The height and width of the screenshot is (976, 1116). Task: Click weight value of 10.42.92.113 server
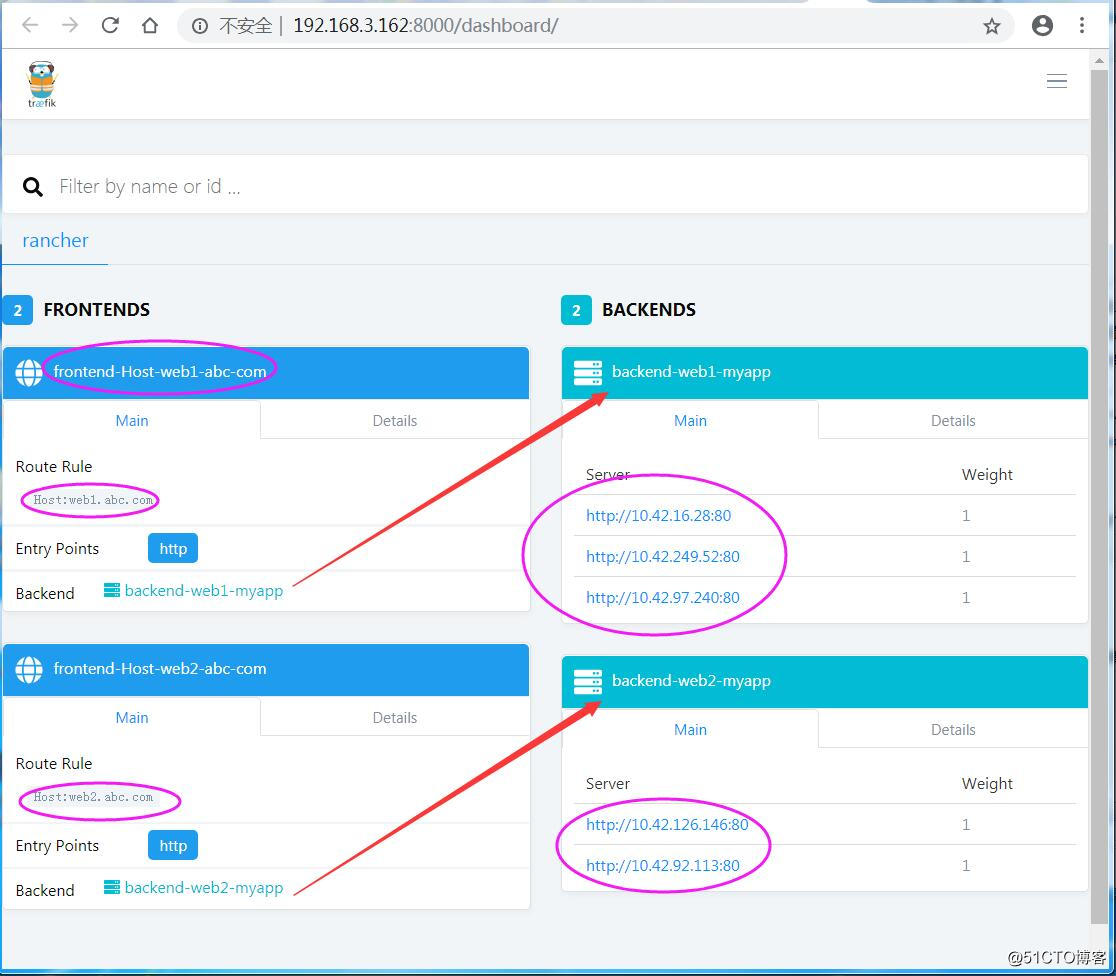[x=966, y=866]
